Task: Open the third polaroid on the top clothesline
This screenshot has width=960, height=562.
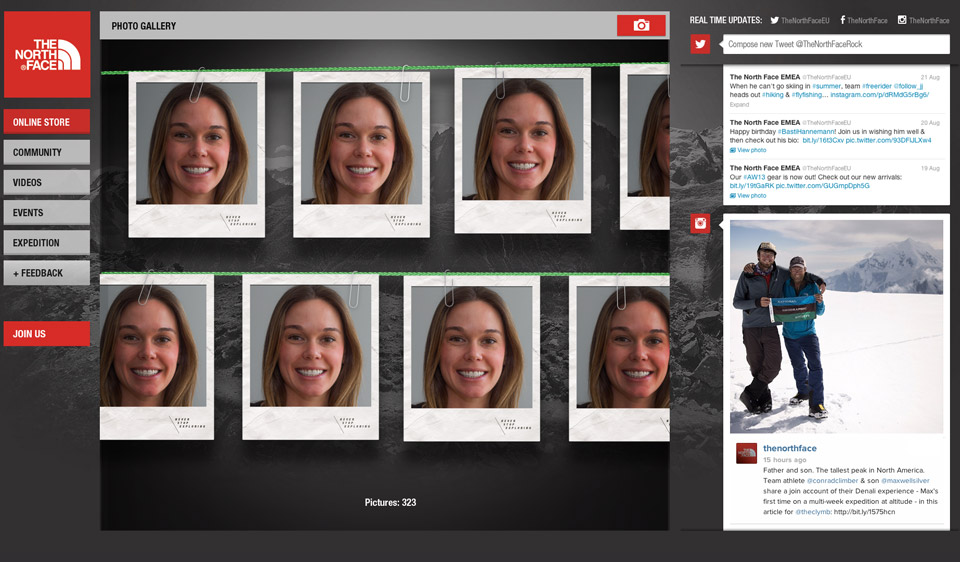Action: tap(522, 151)
